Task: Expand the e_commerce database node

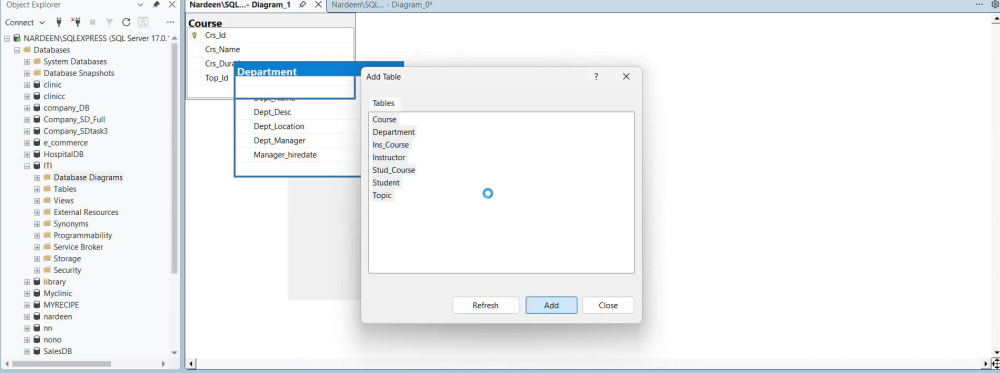Action: 27,143
